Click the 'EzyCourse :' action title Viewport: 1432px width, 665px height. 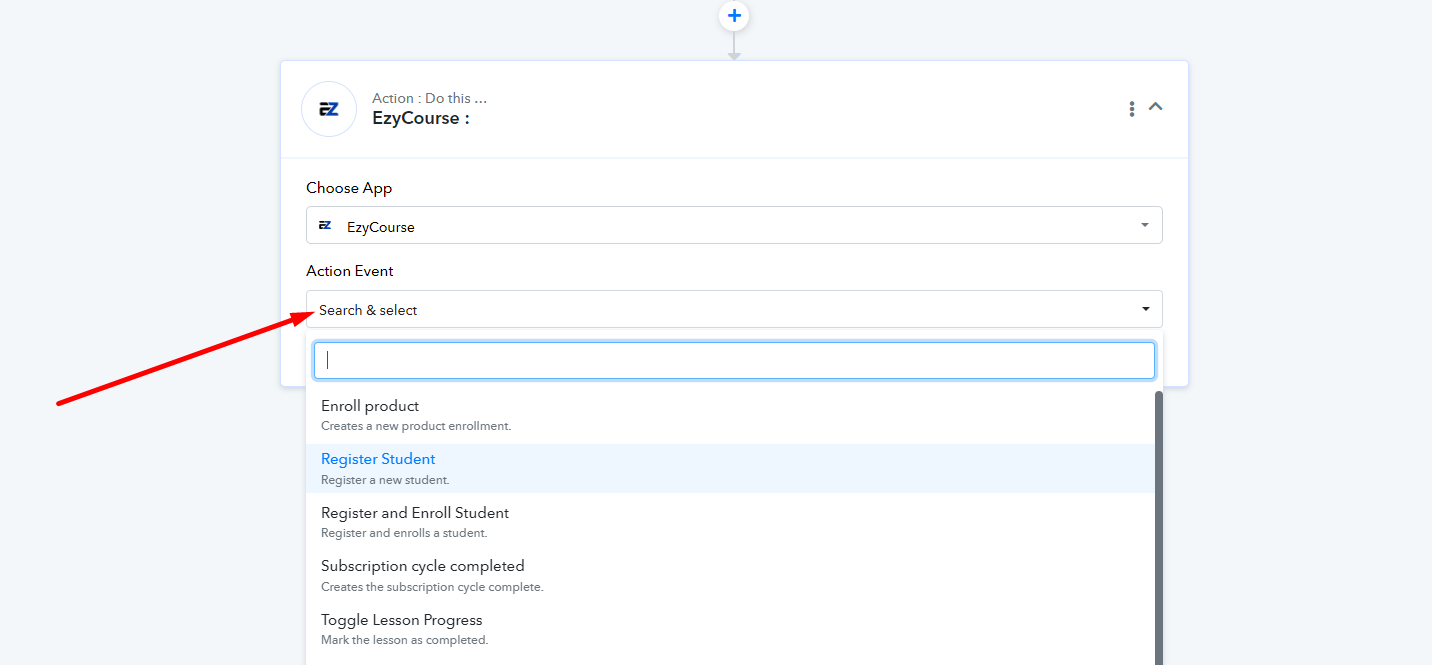(421, 118)
